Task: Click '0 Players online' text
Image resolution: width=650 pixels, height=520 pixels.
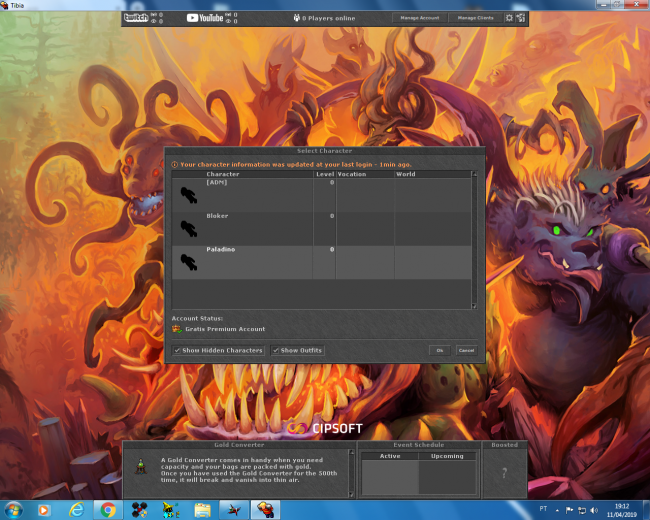Action: pyautogui.click(x=328, y=18)
